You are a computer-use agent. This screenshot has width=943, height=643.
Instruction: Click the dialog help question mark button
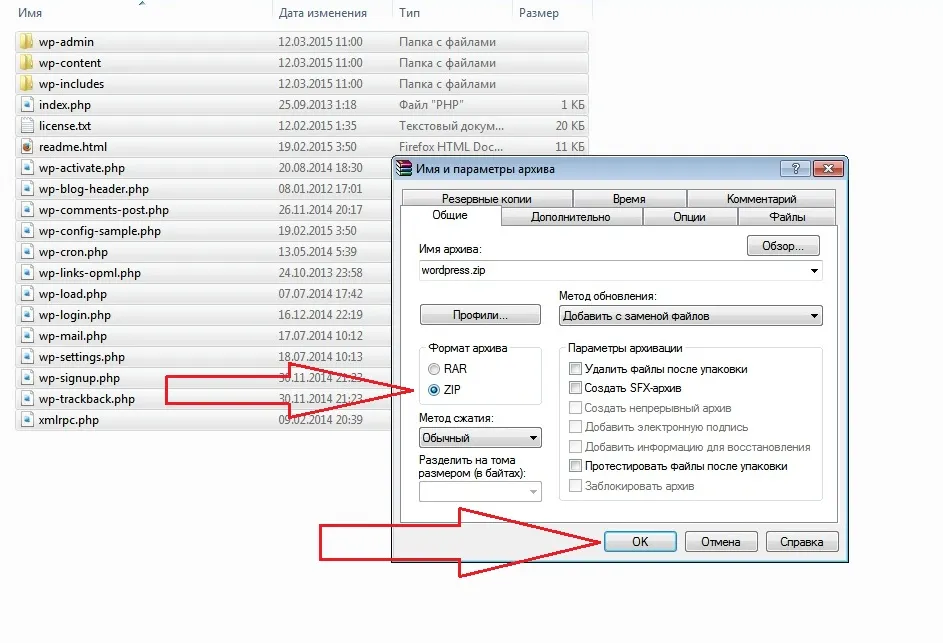[795, 168]
